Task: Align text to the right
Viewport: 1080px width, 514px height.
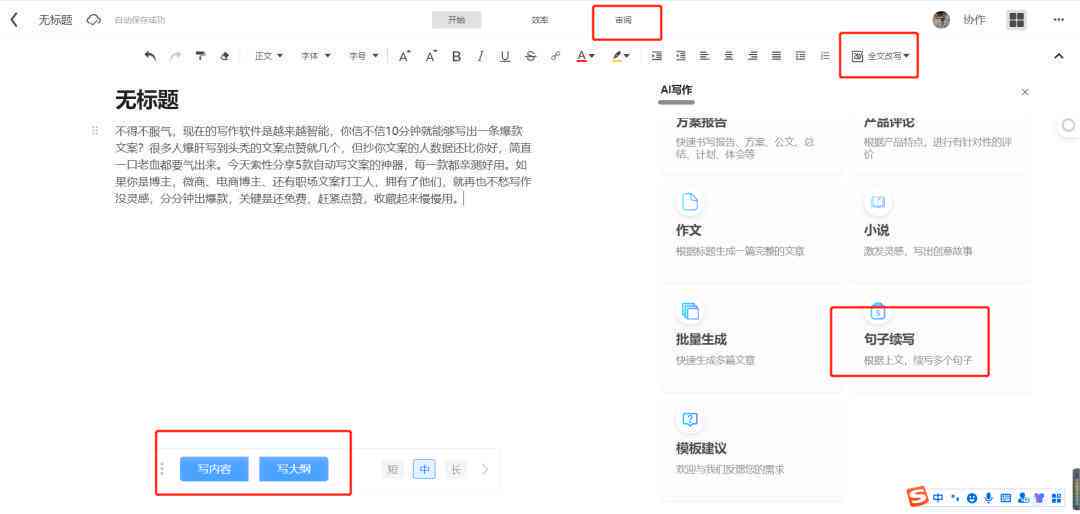Action: tap(753, 56)
